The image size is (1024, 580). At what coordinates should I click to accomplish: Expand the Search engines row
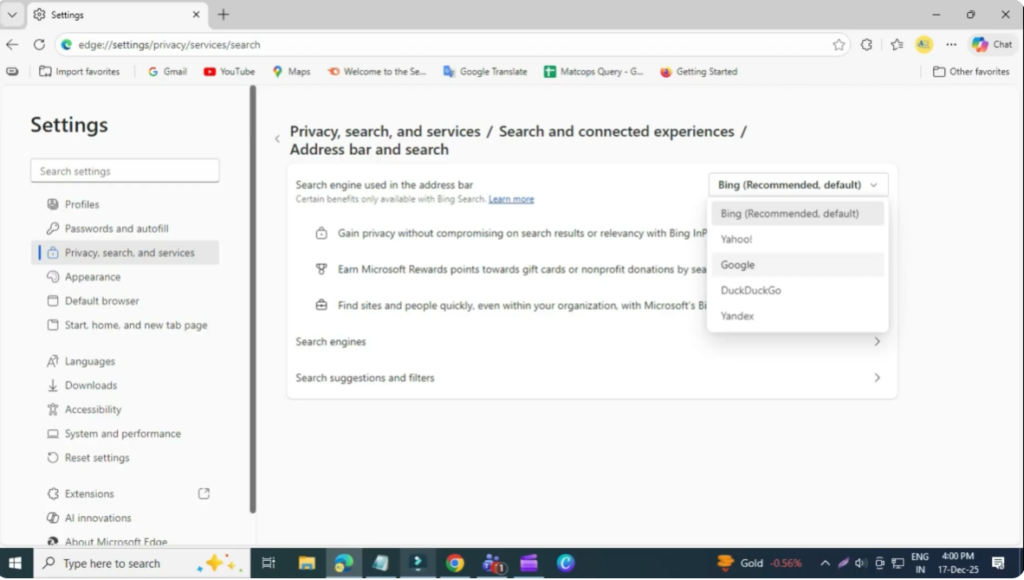(590, 341)
